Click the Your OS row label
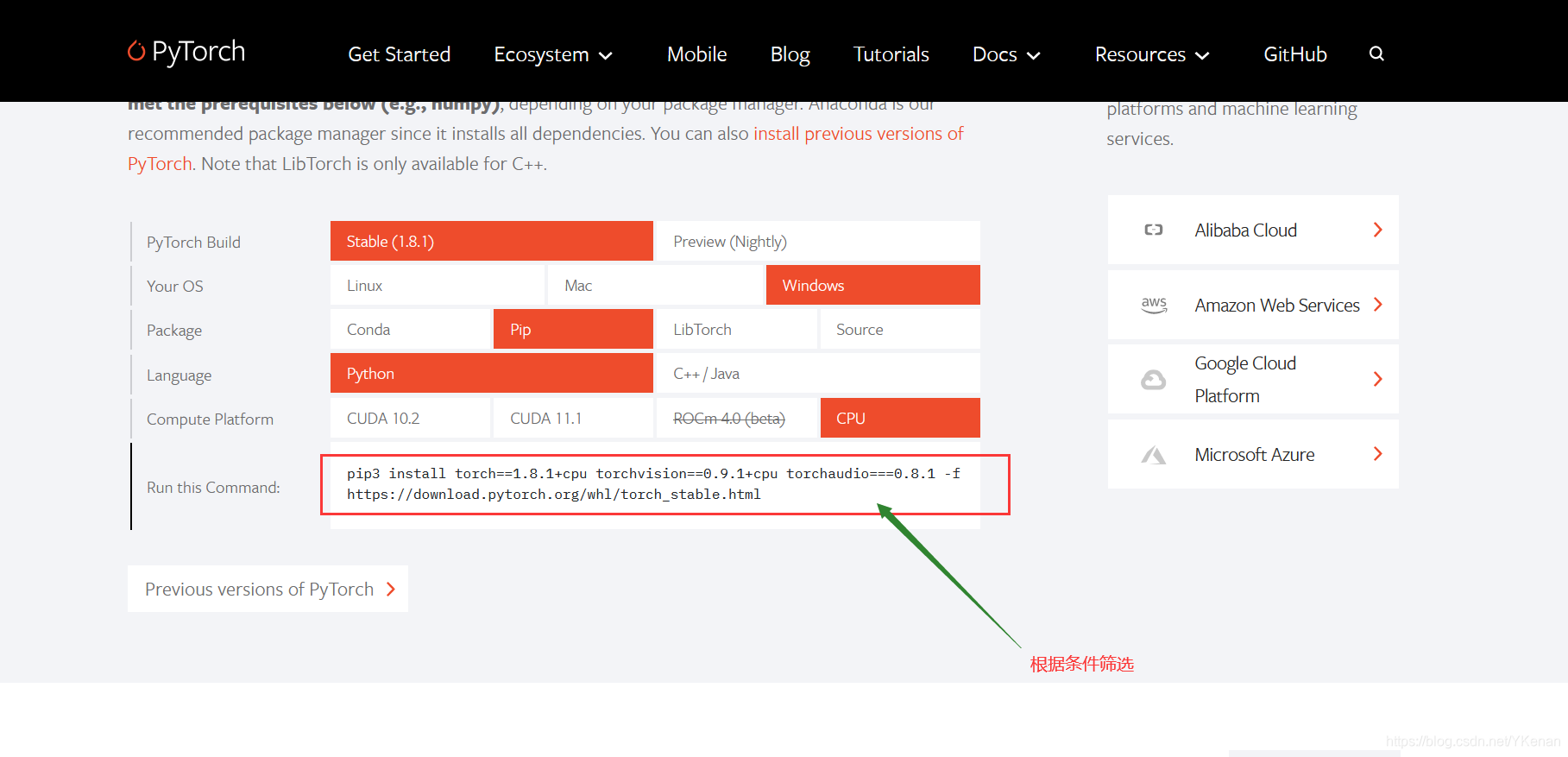Image resolution: width=1568 pixels, height=757 pixels. coord(175,287)
